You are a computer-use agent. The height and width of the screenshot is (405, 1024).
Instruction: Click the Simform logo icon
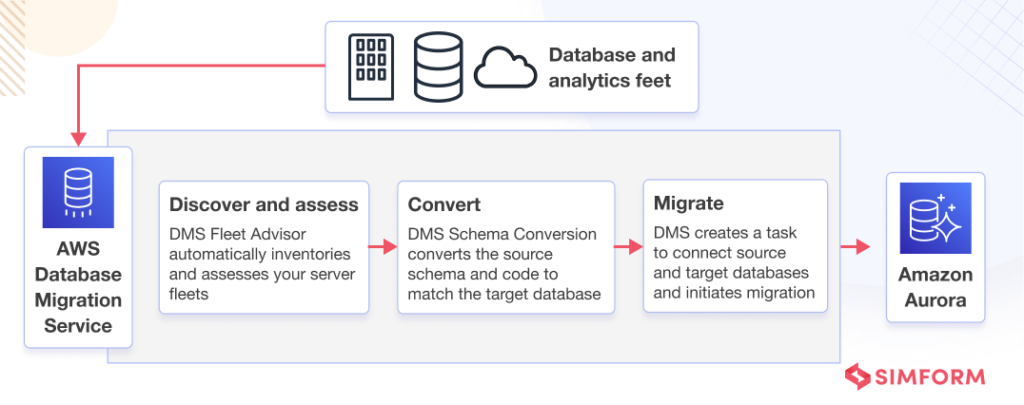[x=857, y=377]
